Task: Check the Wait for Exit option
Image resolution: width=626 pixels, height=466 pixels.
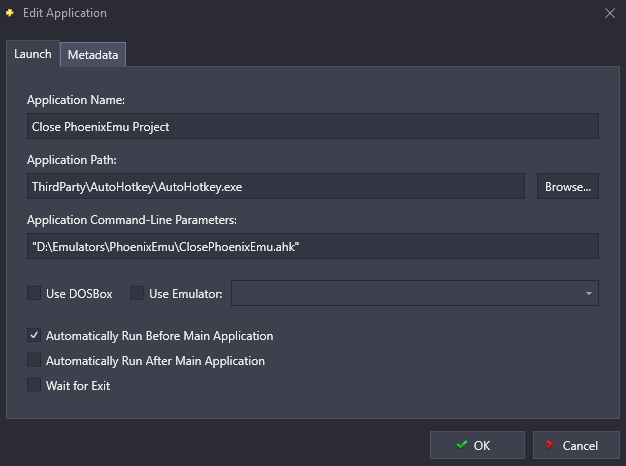Action: pyautogui.click(x=34, y=385)
